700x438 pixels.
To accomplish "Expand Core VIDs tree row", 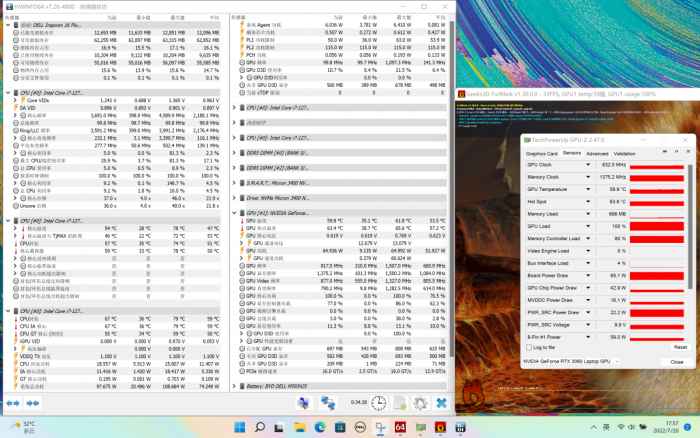I will point(15,100).
